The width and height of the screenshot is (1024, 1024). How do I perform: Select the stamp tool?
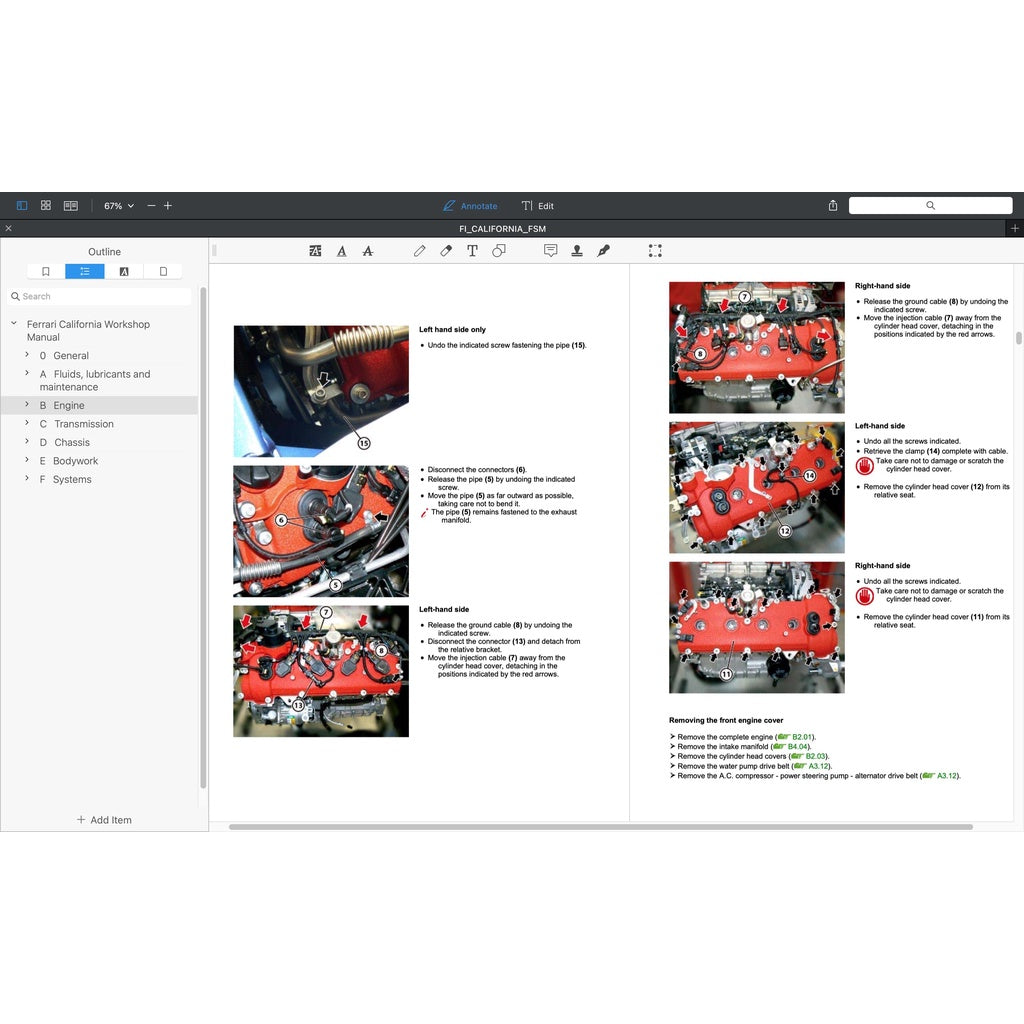click(x=577, y=251)
